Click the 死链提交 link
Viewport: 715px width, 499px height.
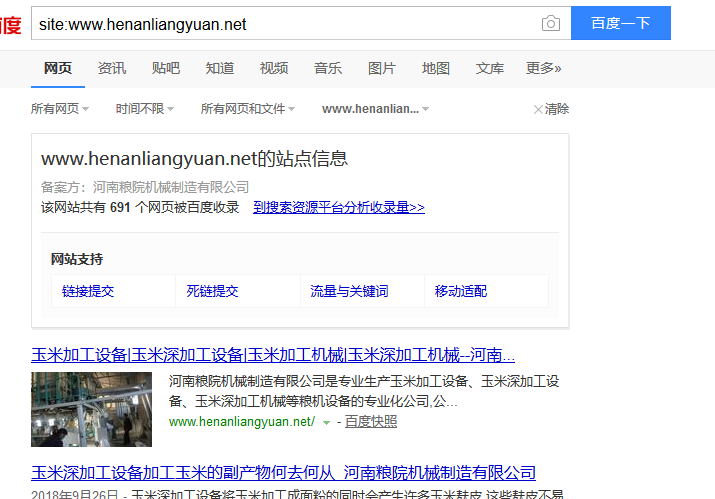click(x=212, y=291)
